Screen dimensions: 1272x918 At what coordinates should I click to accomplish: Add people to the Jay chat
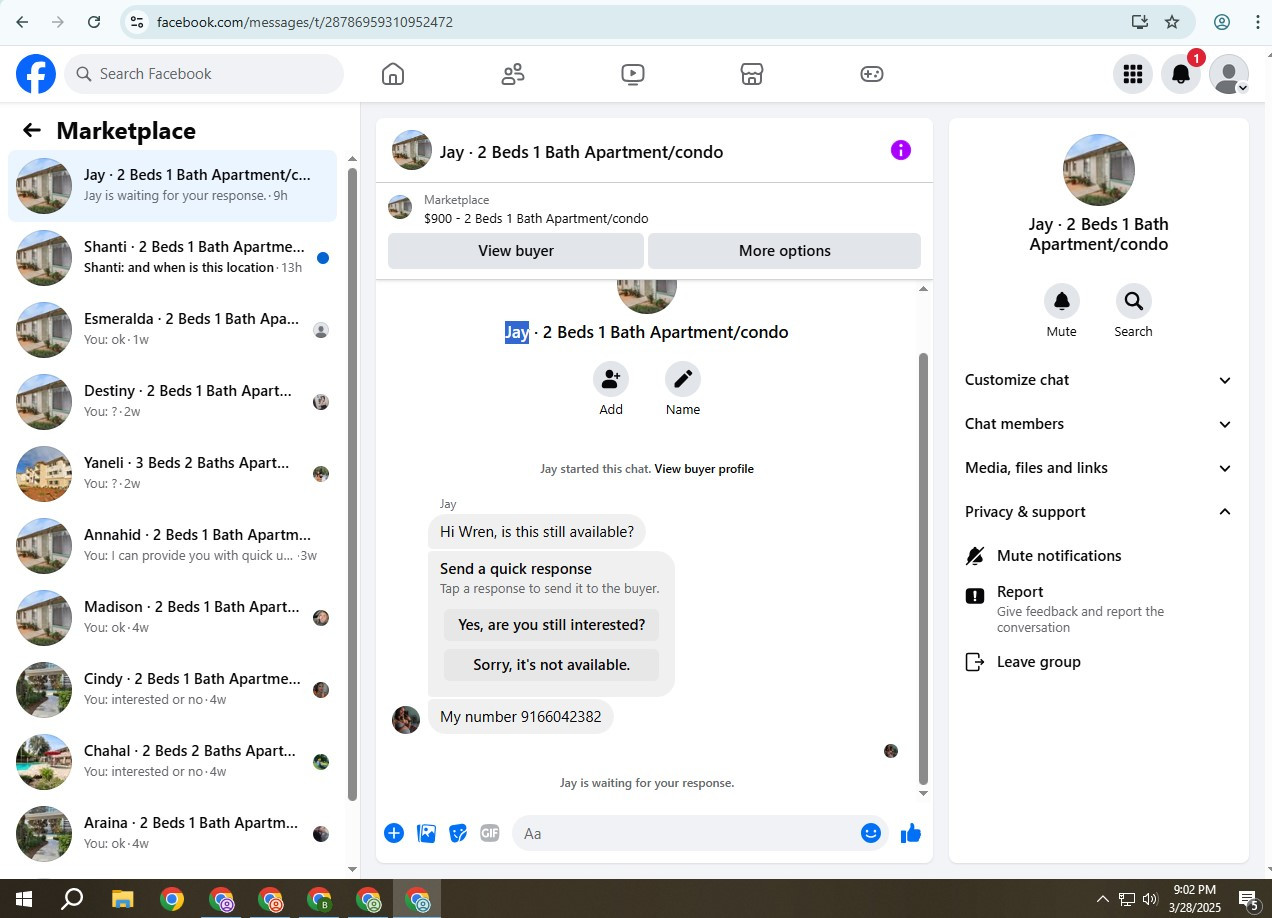pos(611,379)
